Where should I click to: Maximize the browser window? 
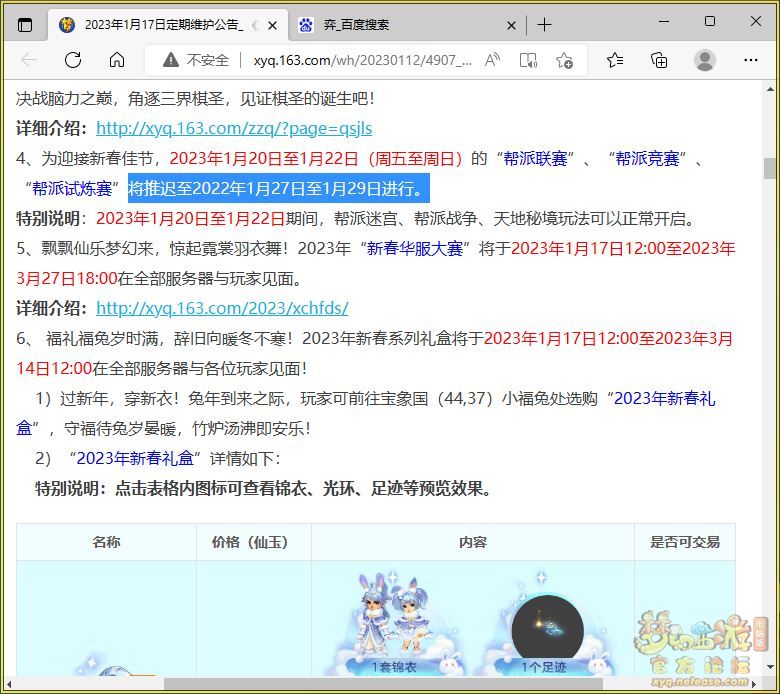710,21
